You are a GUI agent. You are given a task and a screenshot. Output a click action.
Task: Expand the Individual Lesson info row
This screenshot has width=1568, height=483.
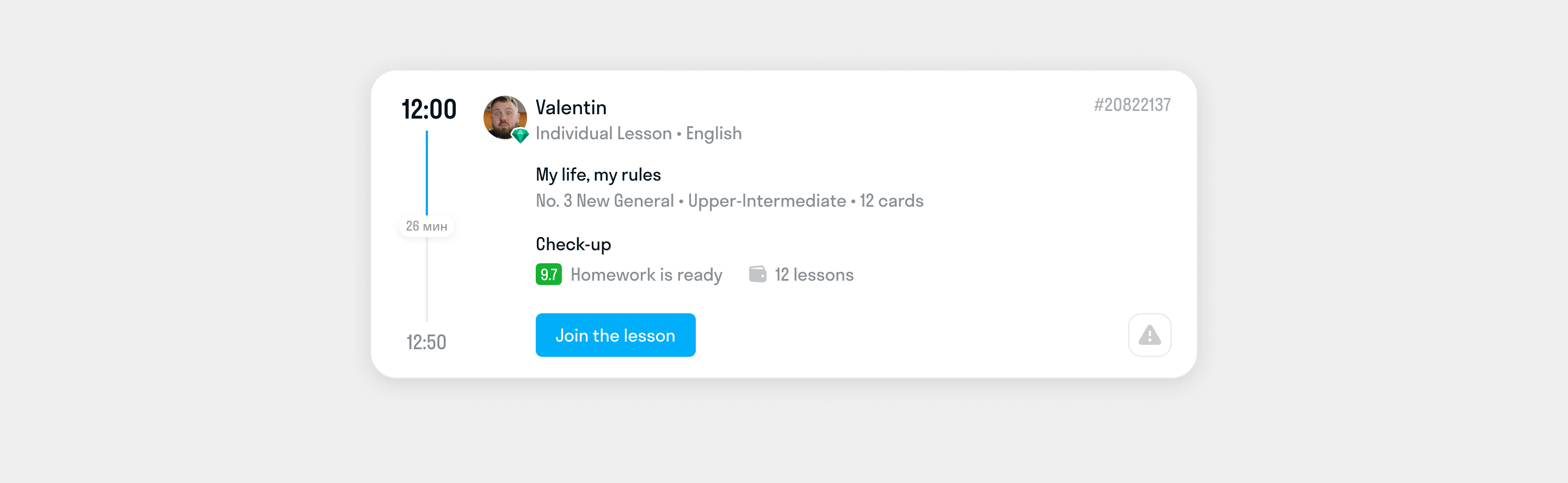point(604,133)
